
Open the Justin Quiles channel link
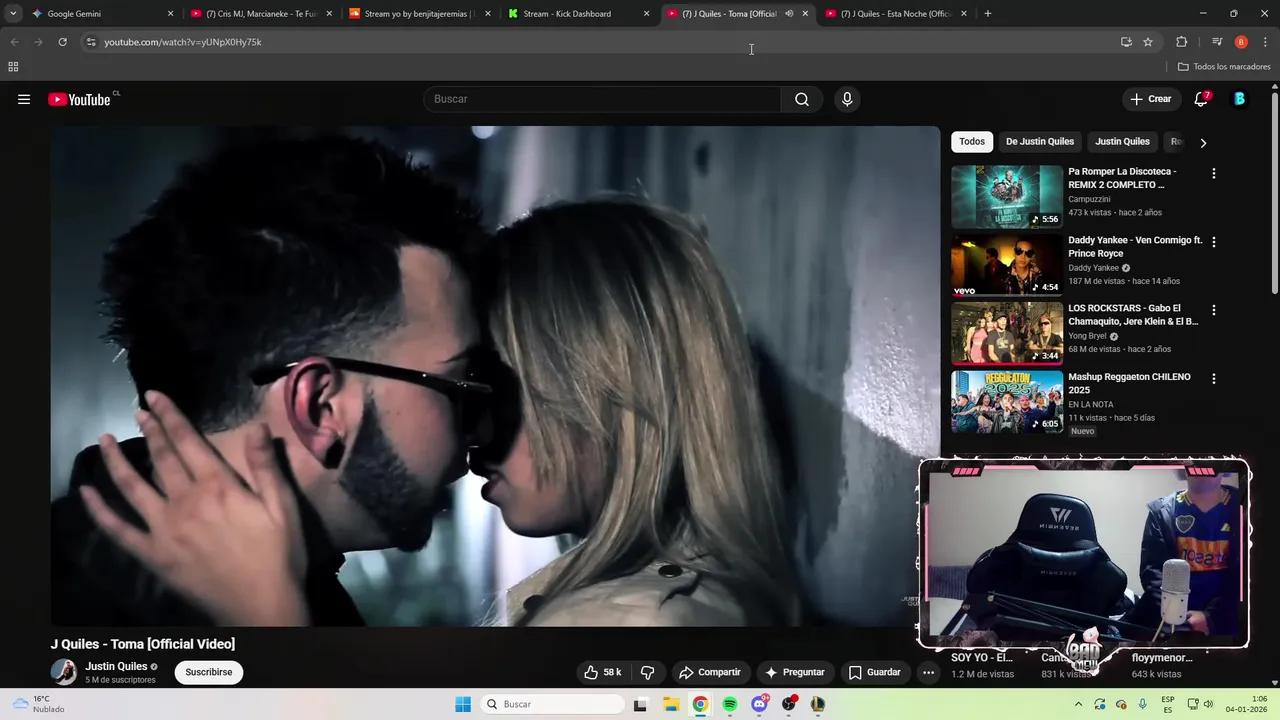(x=116, y=666)
